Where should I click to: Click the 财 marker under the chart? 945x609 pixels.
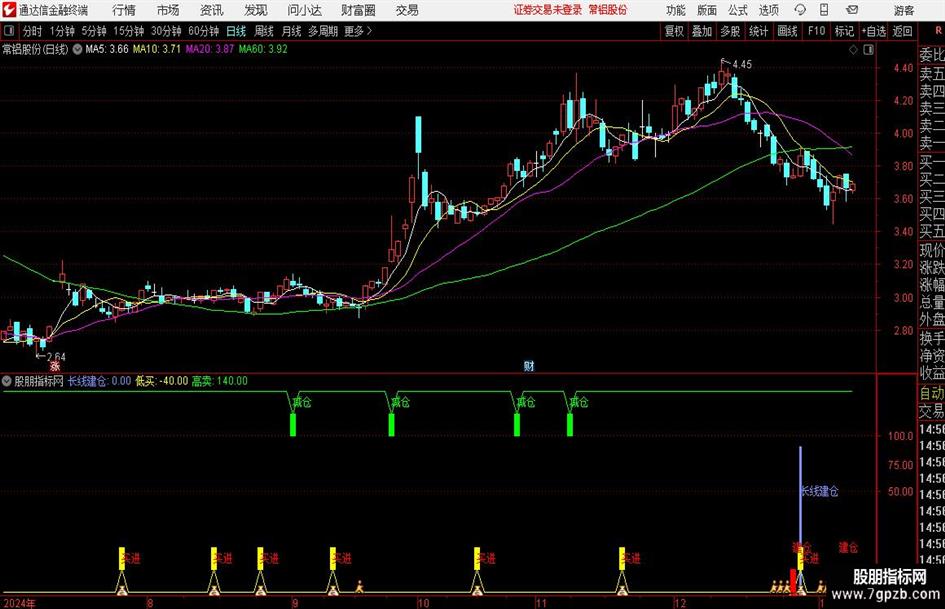tap(529, 366)
